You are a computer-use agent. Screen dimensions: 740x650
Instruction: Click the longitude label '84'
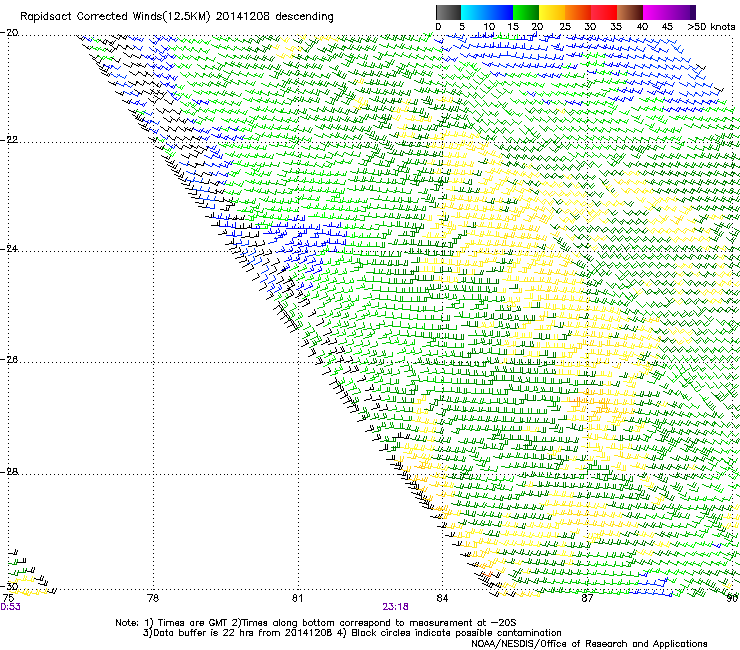(x=442, y=598)
